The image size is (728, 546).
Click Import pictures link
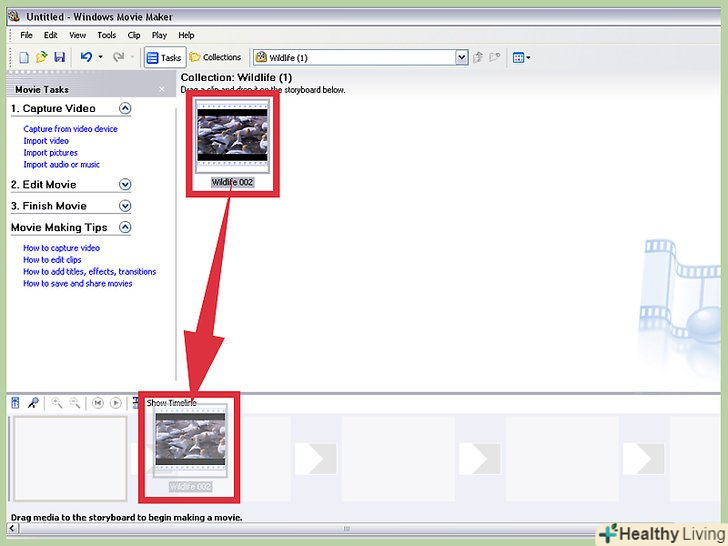(x=50, y=153)
